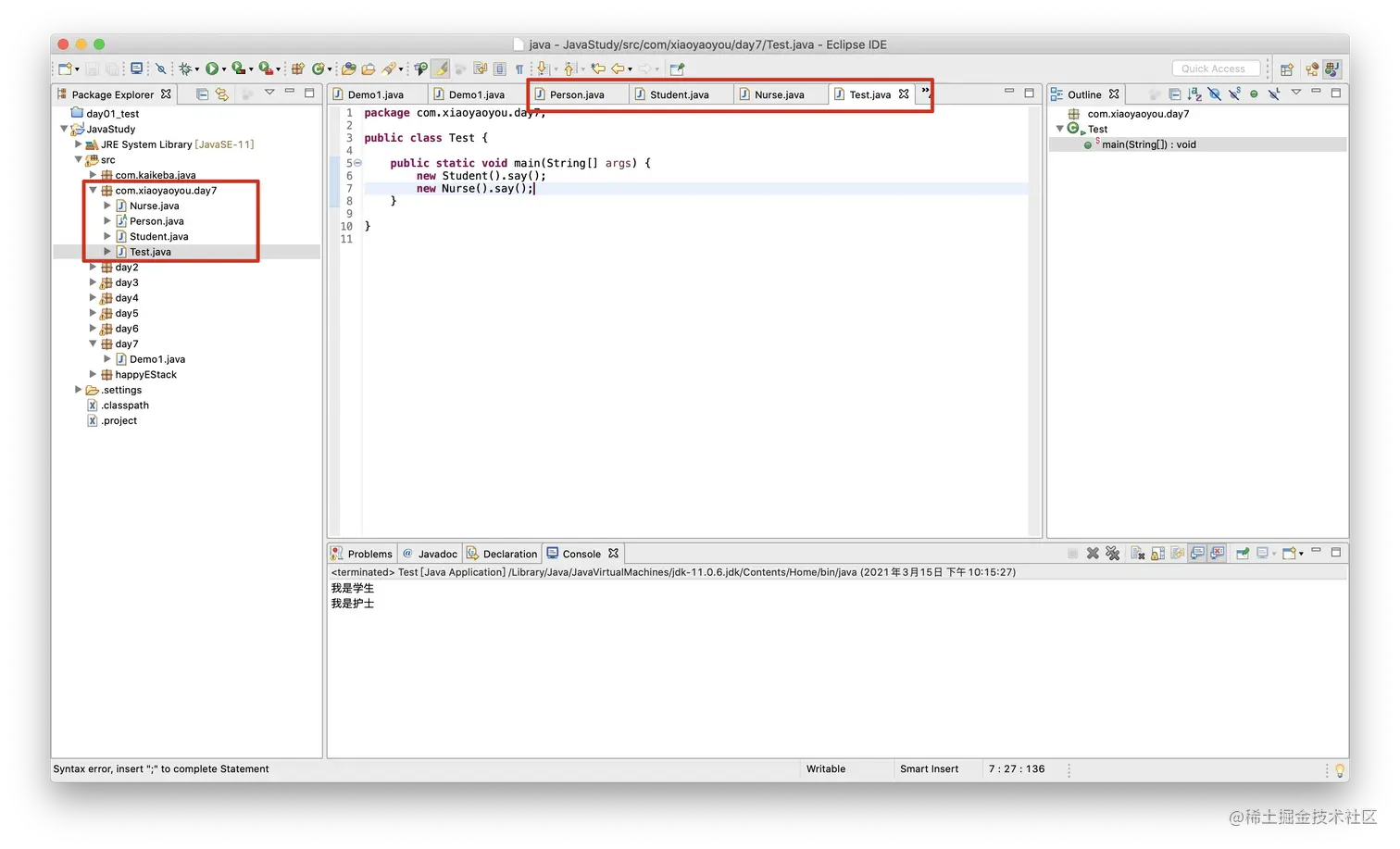Click the Open Task folder icon
The height and width of the screenshot is (849, 1400).
click(369, 69)
